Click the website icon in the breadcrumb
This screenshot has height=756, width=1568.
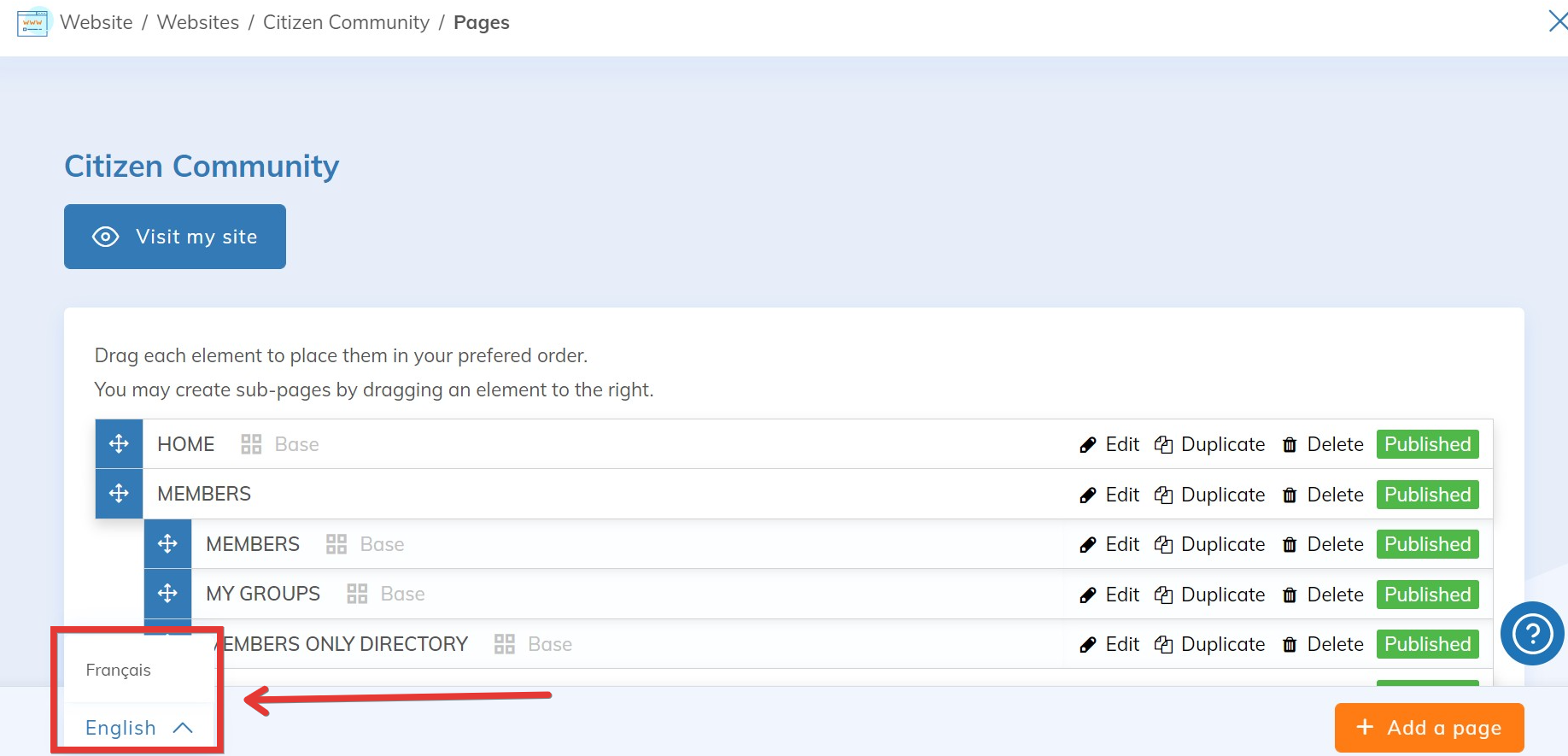coord(32,22)
